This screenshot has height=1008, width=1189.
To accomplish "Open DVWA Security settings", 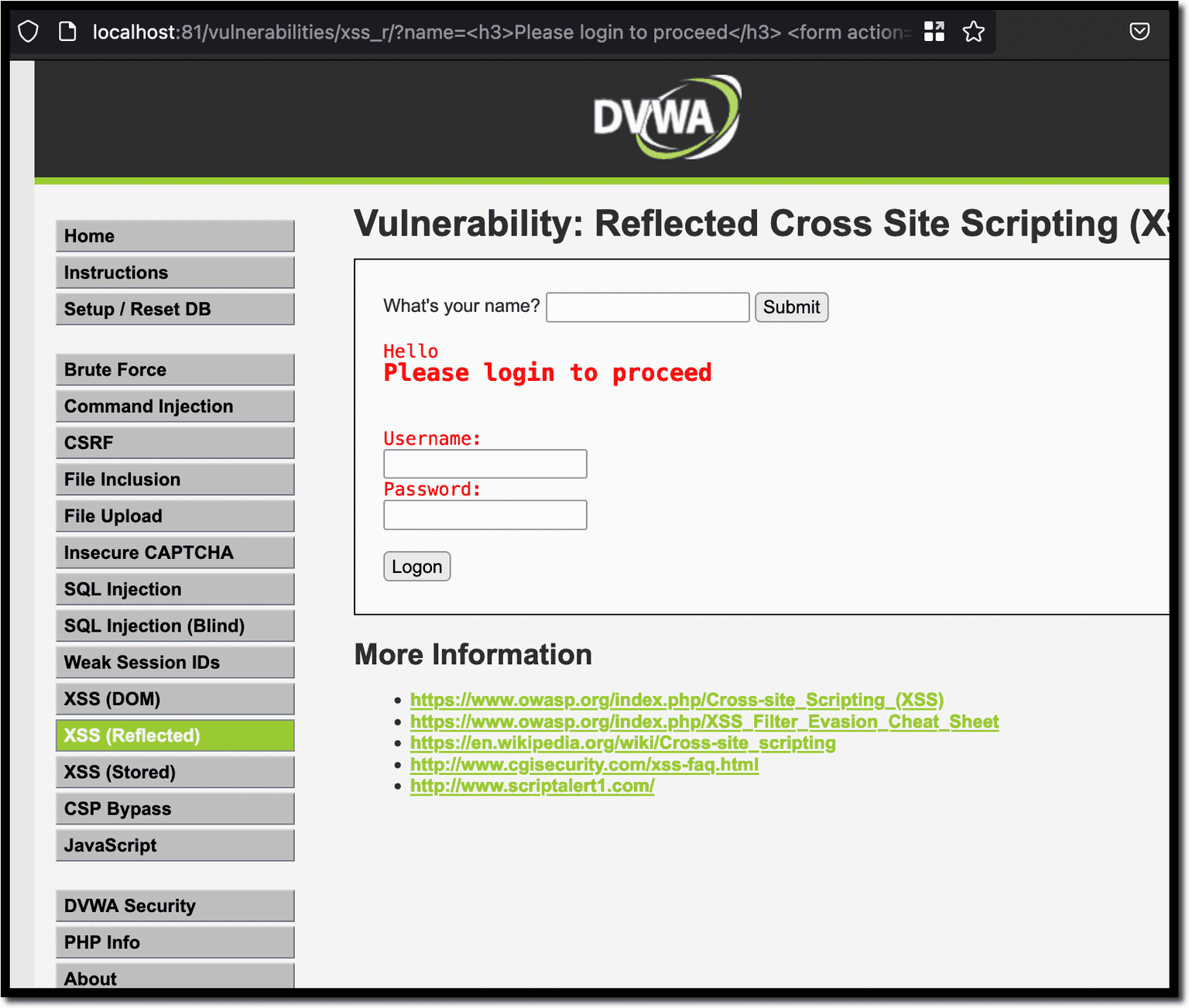I will pyautogui.click(x=174, y=905).
